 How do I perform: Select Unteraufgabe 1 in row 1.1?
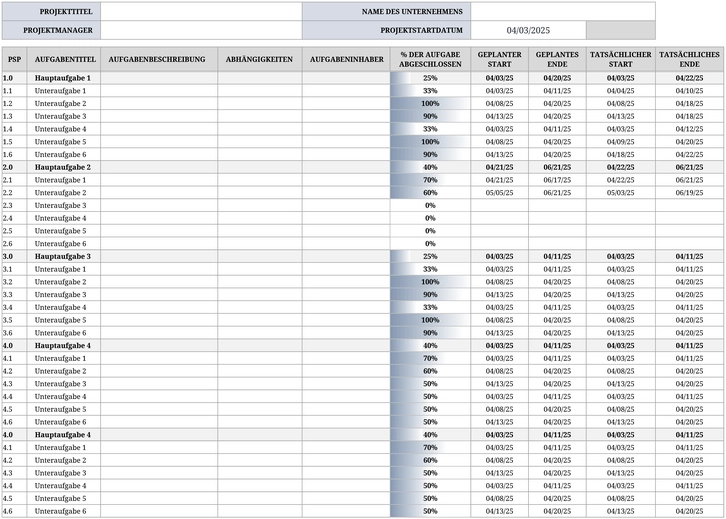click(x=64, y=91)
